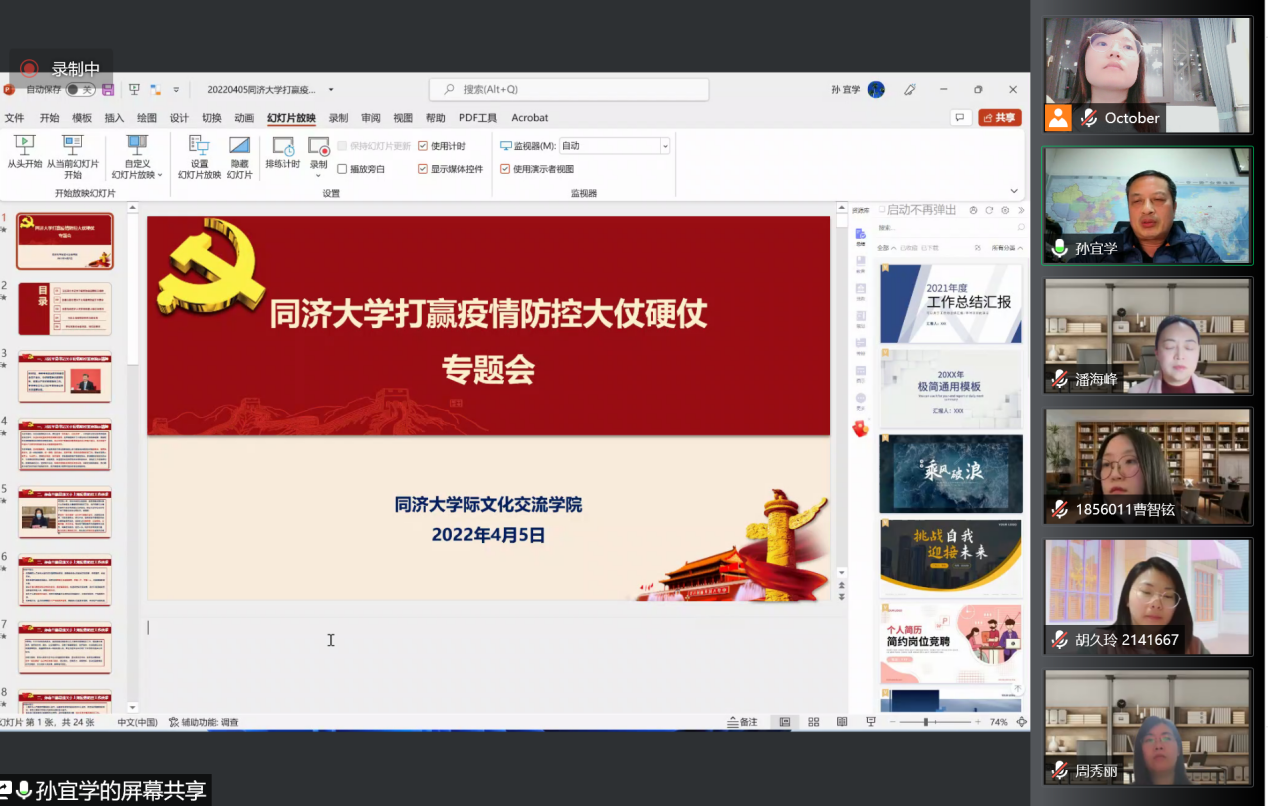
Task: Uncheck Use Timings (使用计时) checkbox
Action: click(x=423, y=146)
